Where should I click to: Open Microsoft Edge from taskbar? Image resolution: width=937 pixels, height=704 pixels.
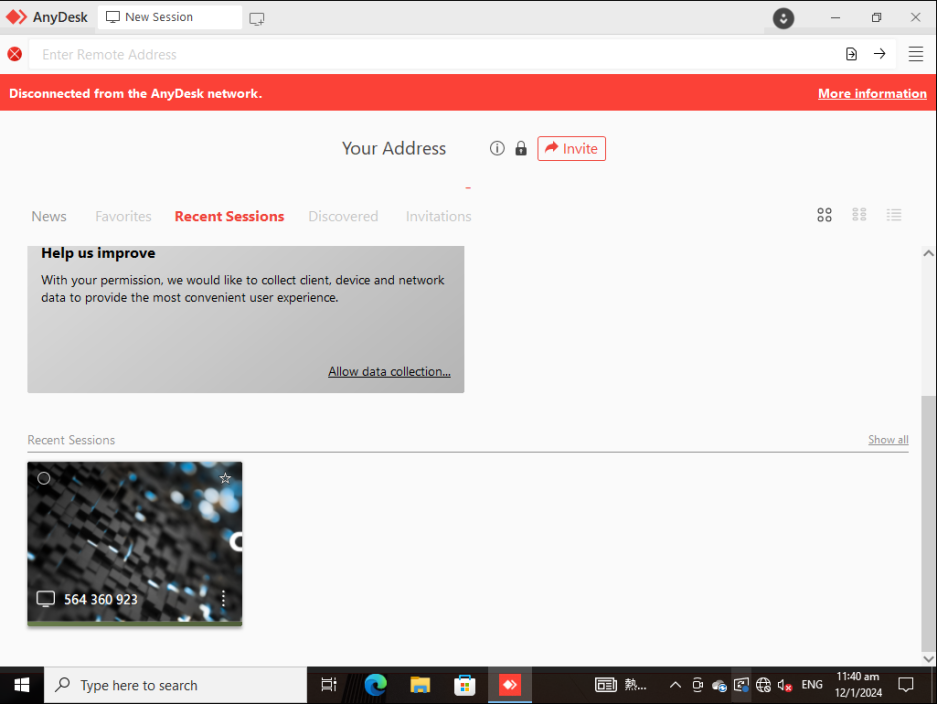pyautogui.click(x=375, y=685)
